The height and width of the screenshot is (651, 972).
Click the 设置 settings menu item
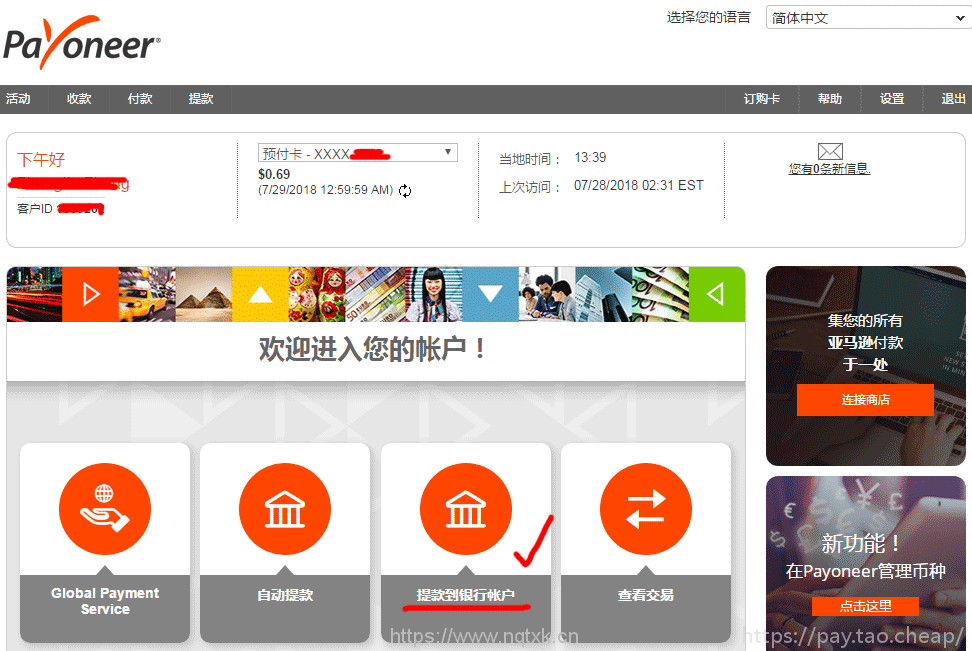[892, 99]
